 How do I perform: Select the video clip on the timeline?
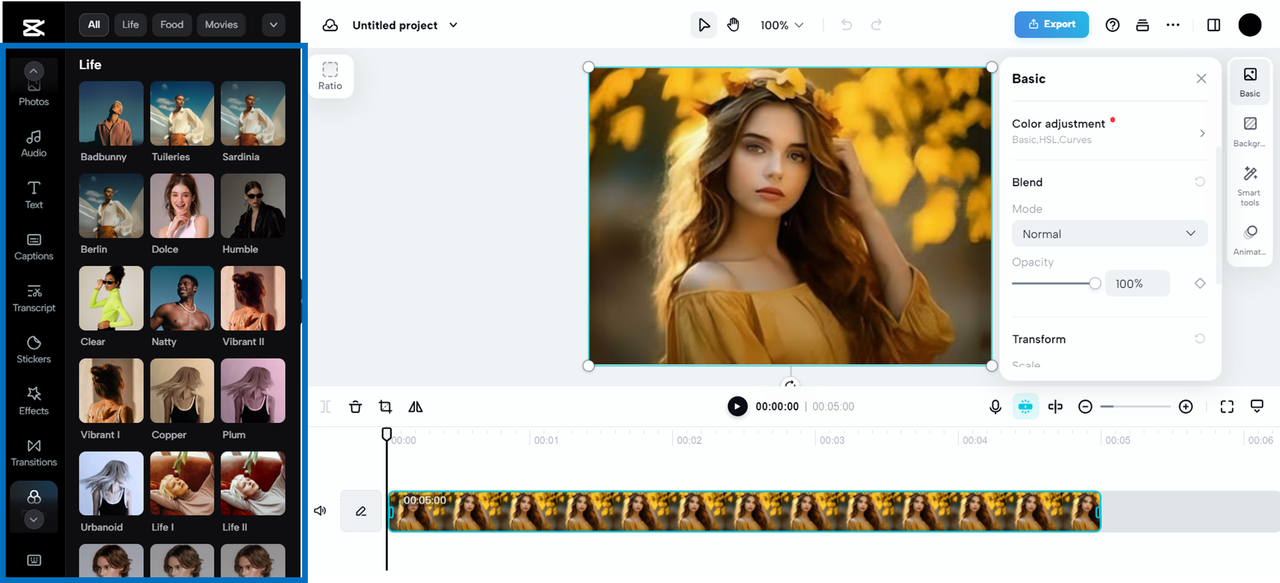[744, 511]
